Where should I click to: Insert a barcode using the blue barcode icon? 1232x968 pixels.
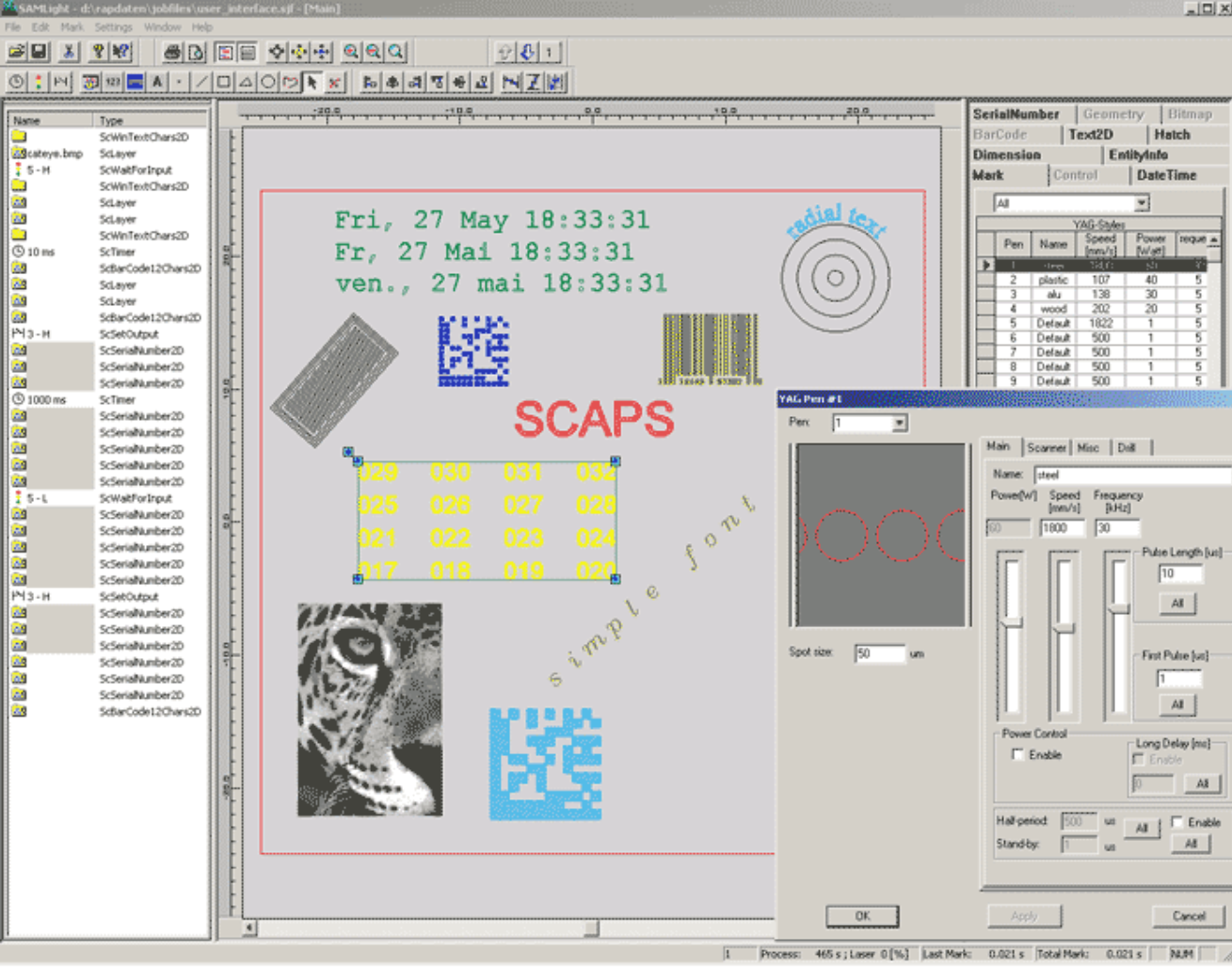tap(136, 82)
